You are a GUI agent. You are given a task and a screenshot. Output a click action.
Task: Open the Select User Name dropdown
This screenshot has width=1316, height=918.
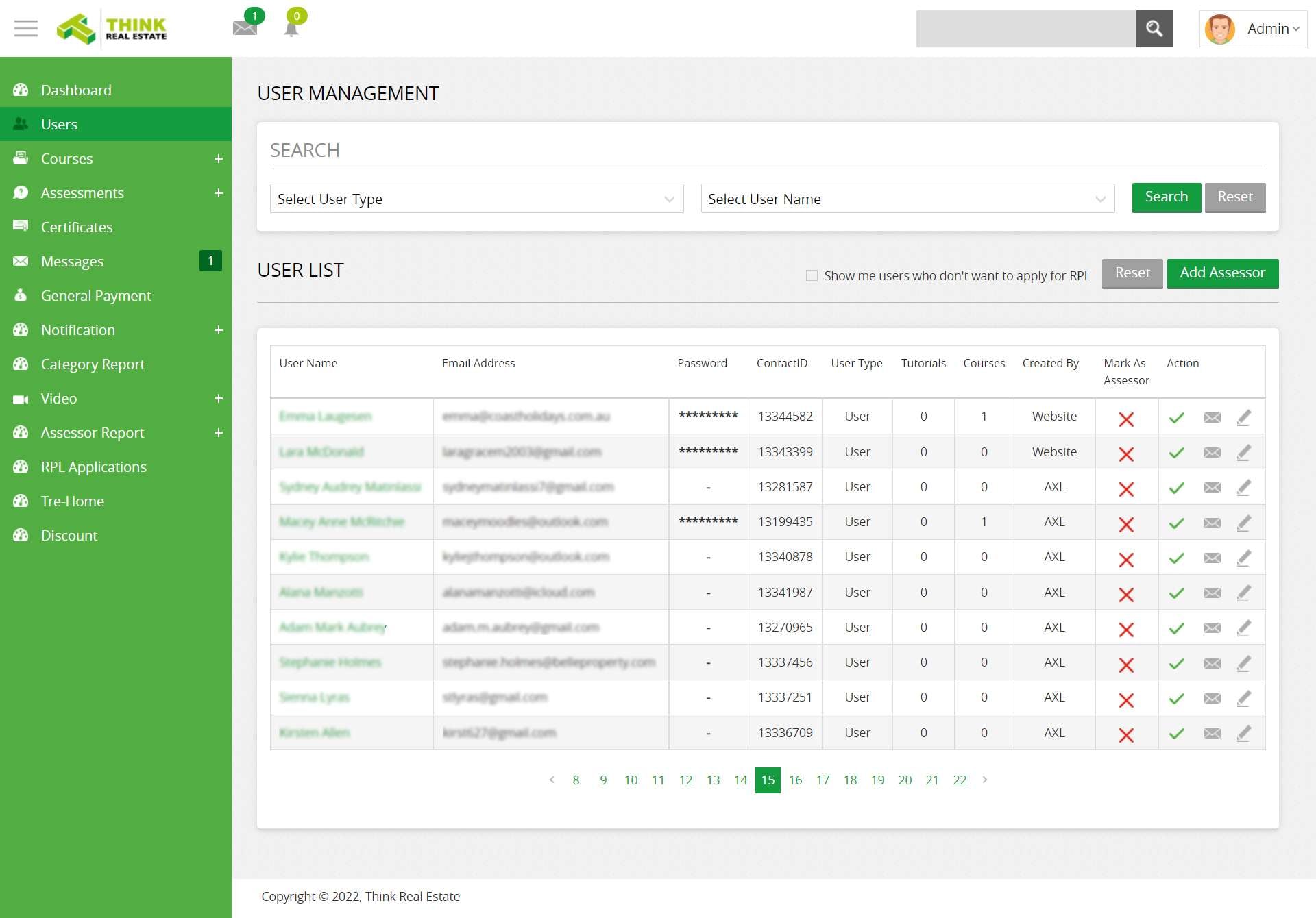coord(907,199)
